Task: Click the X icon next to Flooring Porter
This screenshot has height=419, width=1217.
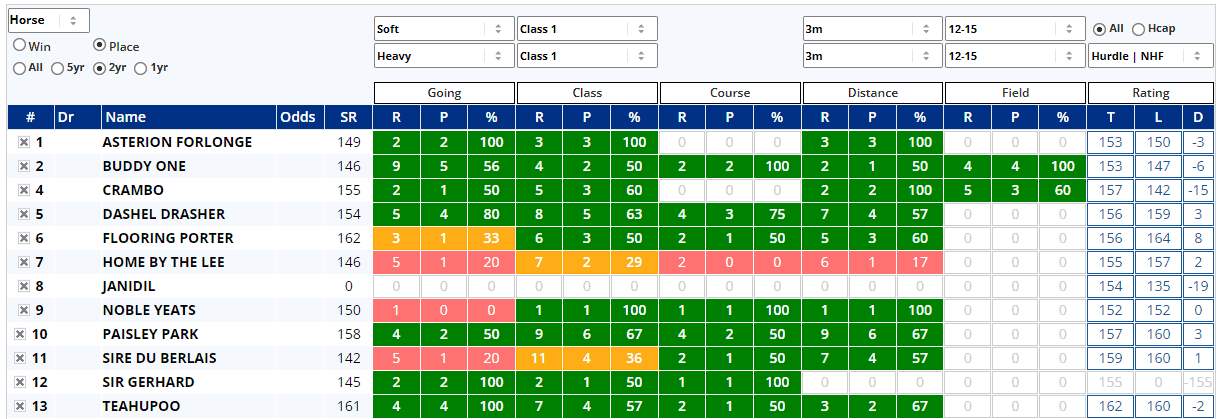Action: click(x=23, y=238)
